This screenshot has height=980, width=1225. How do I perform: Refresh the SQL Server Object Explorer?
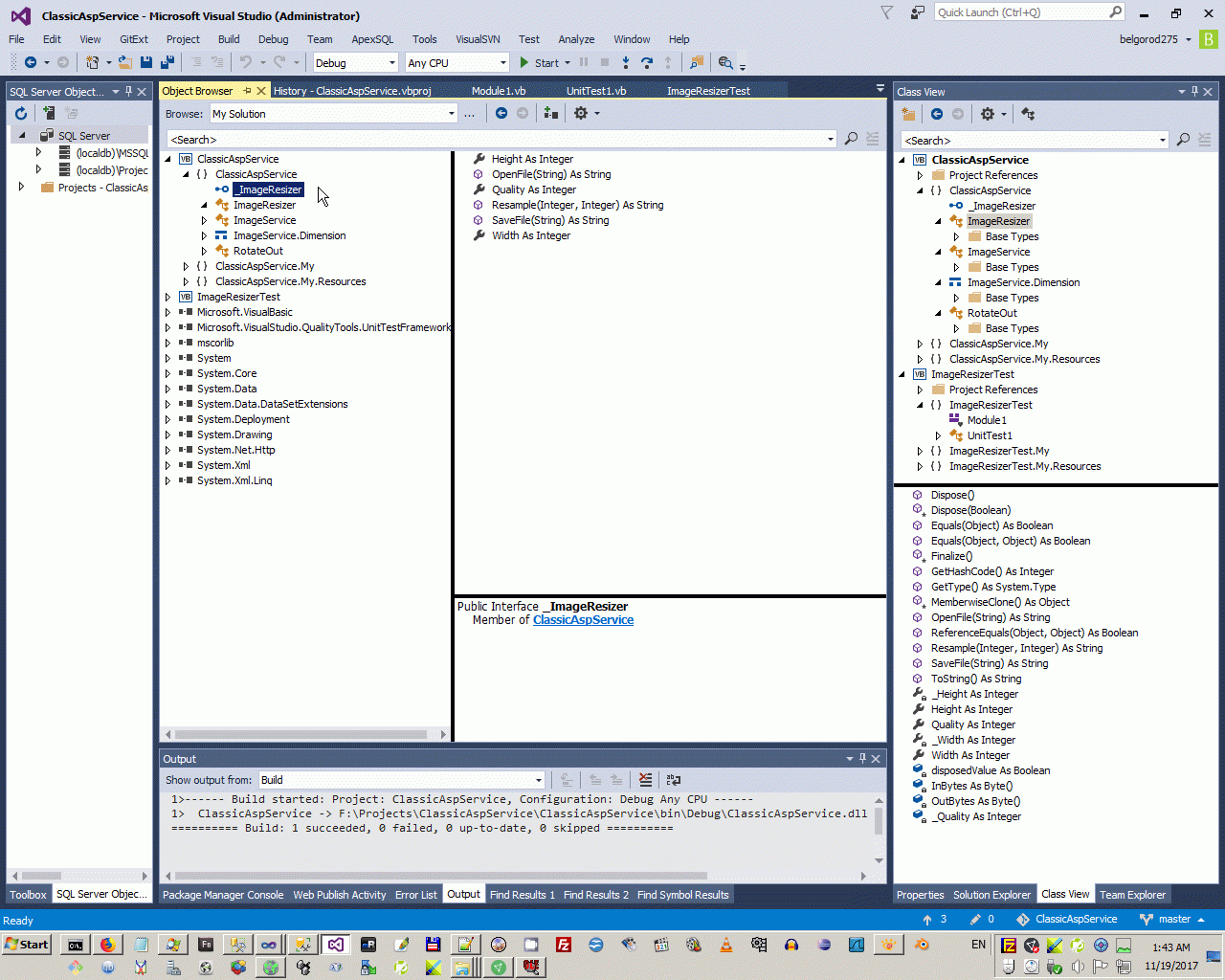21,113
